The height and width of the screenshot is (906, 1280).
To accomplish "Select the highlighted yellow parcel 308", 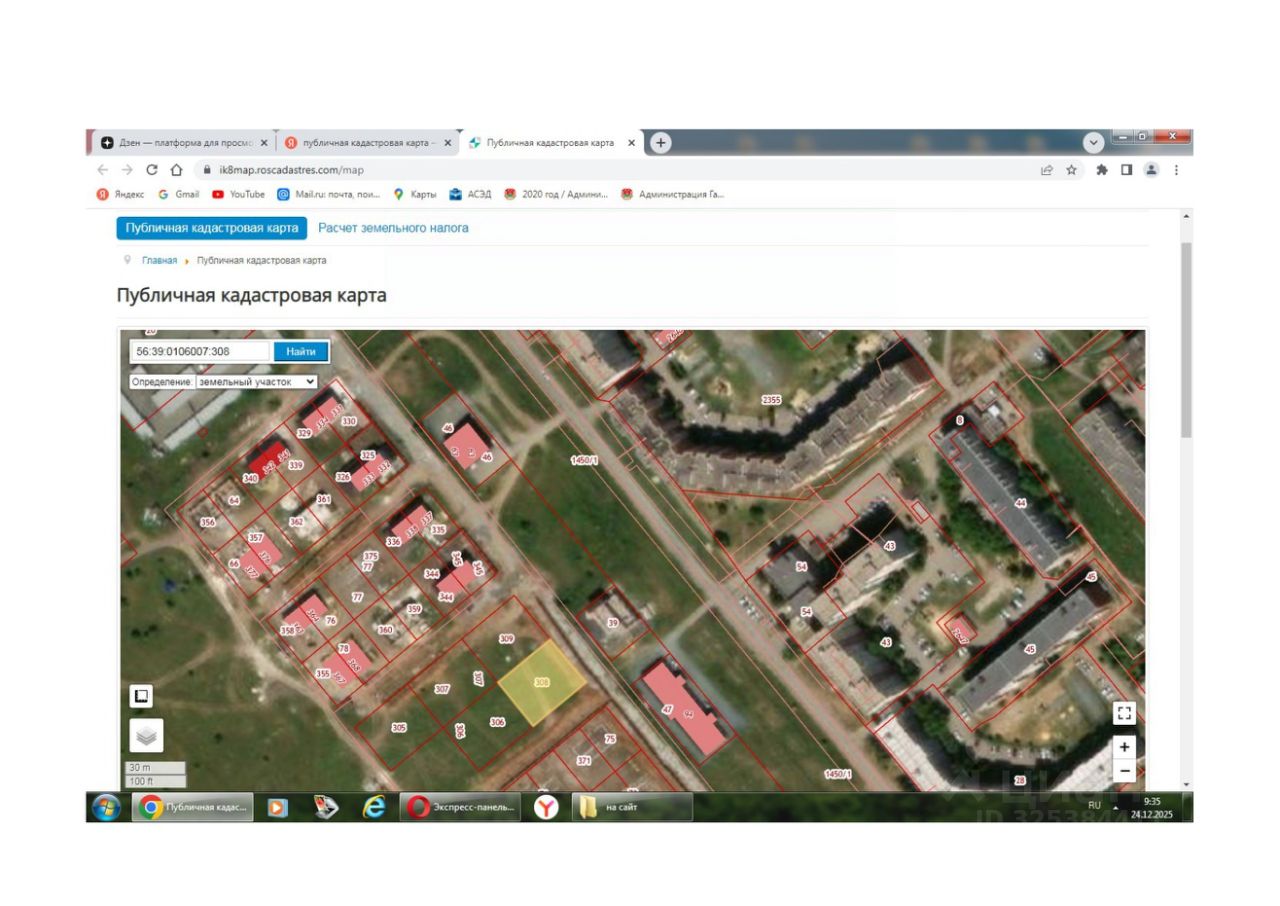I will click(x=542, y=684).
